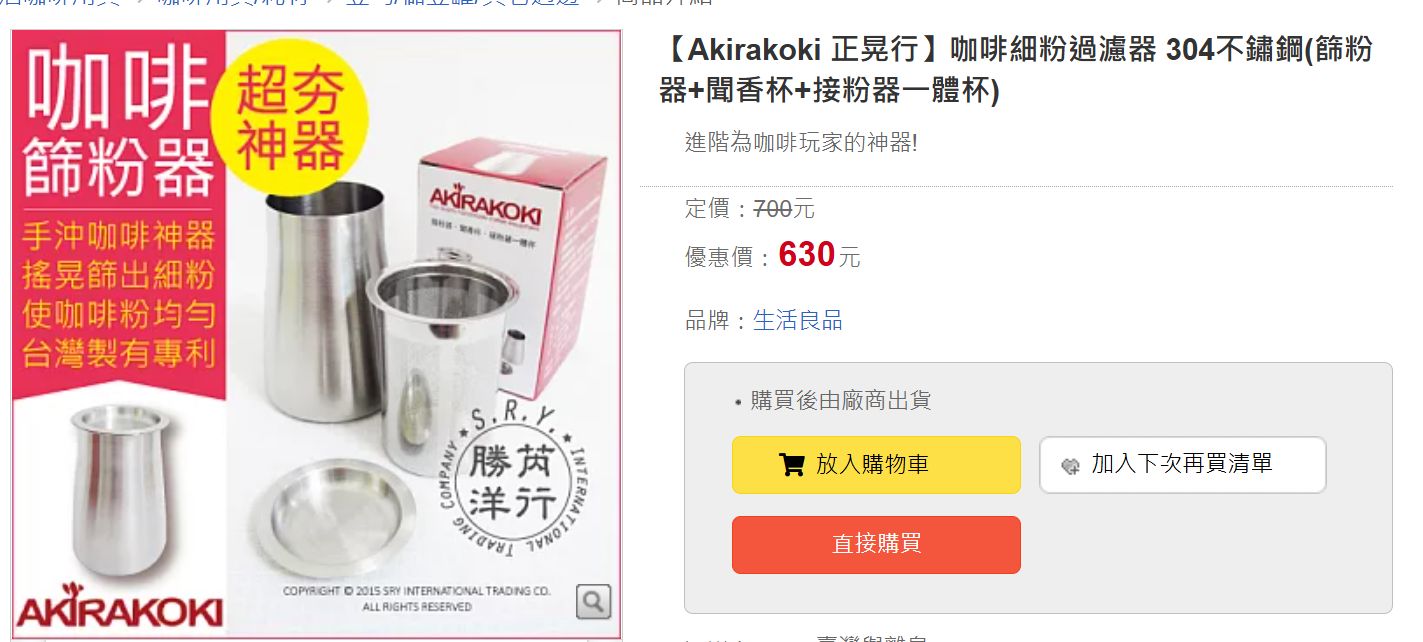Open the magnifier zoom icon on product image
This screenshot has width=1423, height=642.
(x=593, y=601)
